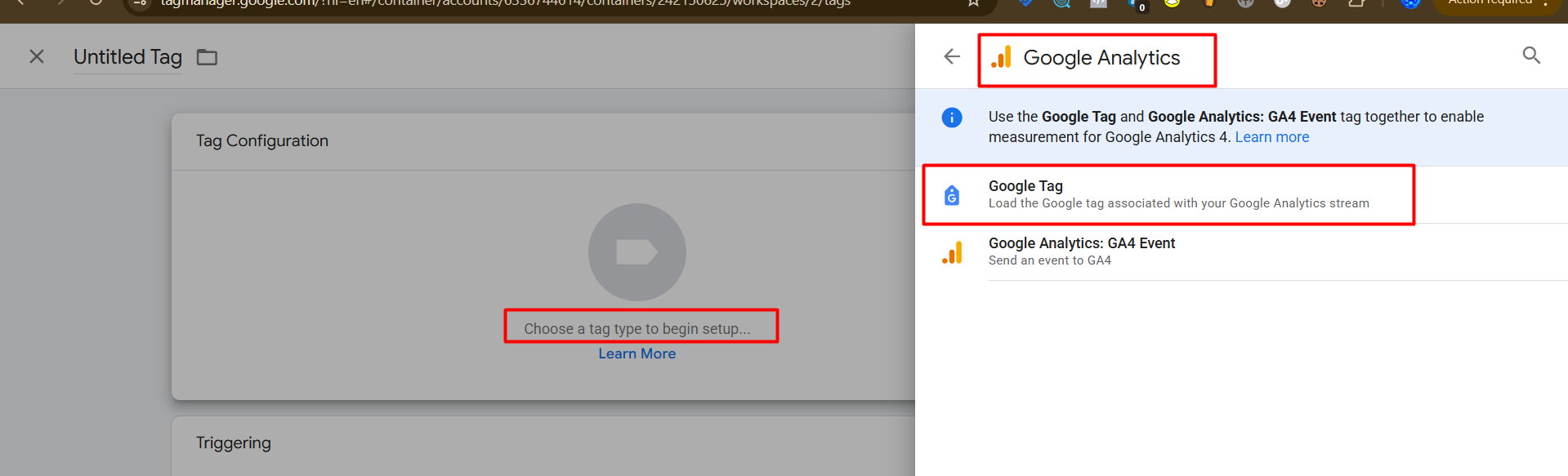Click the blue Google Tag icon
The image size is (1568, 476).
pos(952,195)
